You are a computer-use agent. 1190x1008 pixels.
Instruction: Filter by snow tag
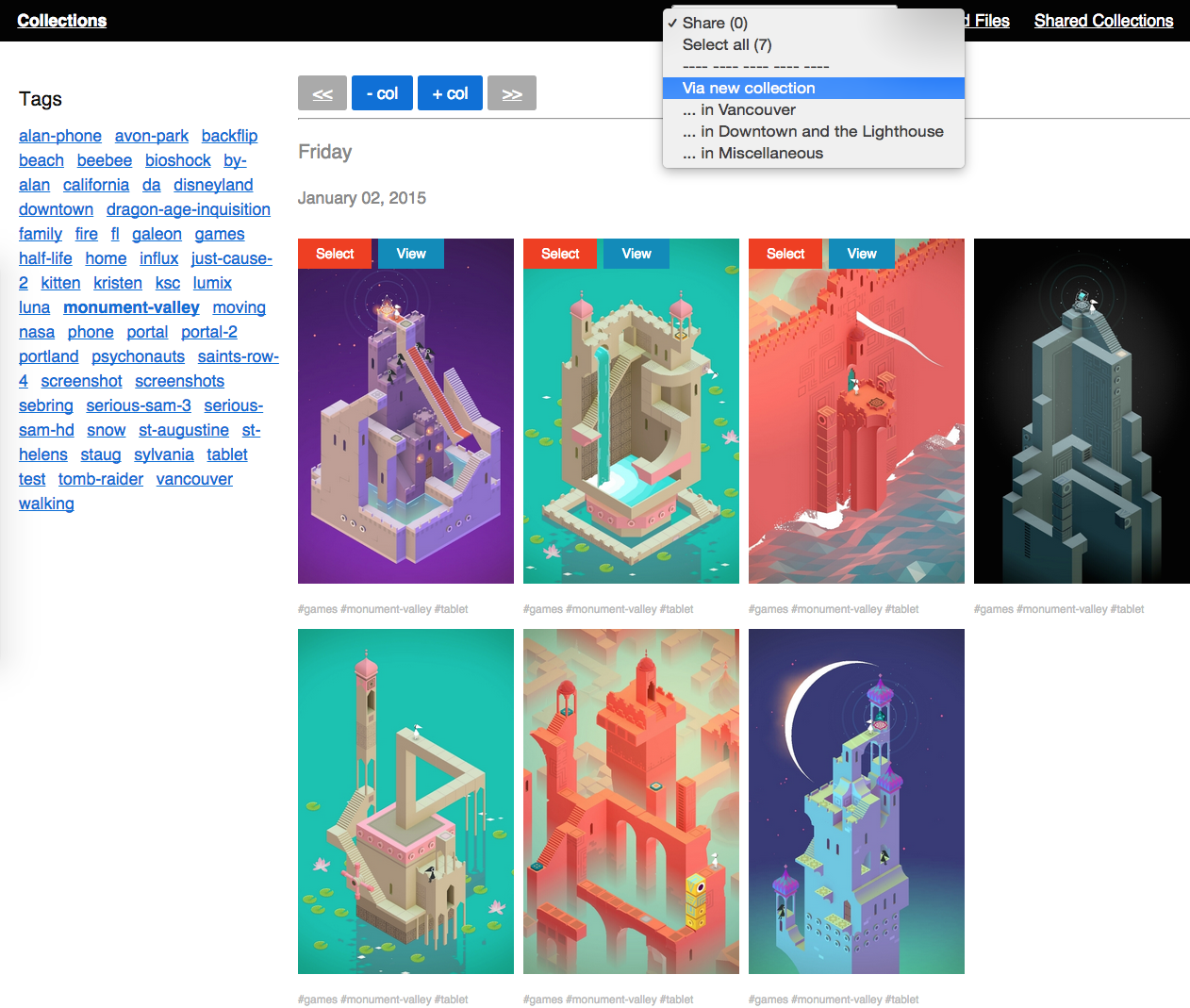click(x=107, y=430)
